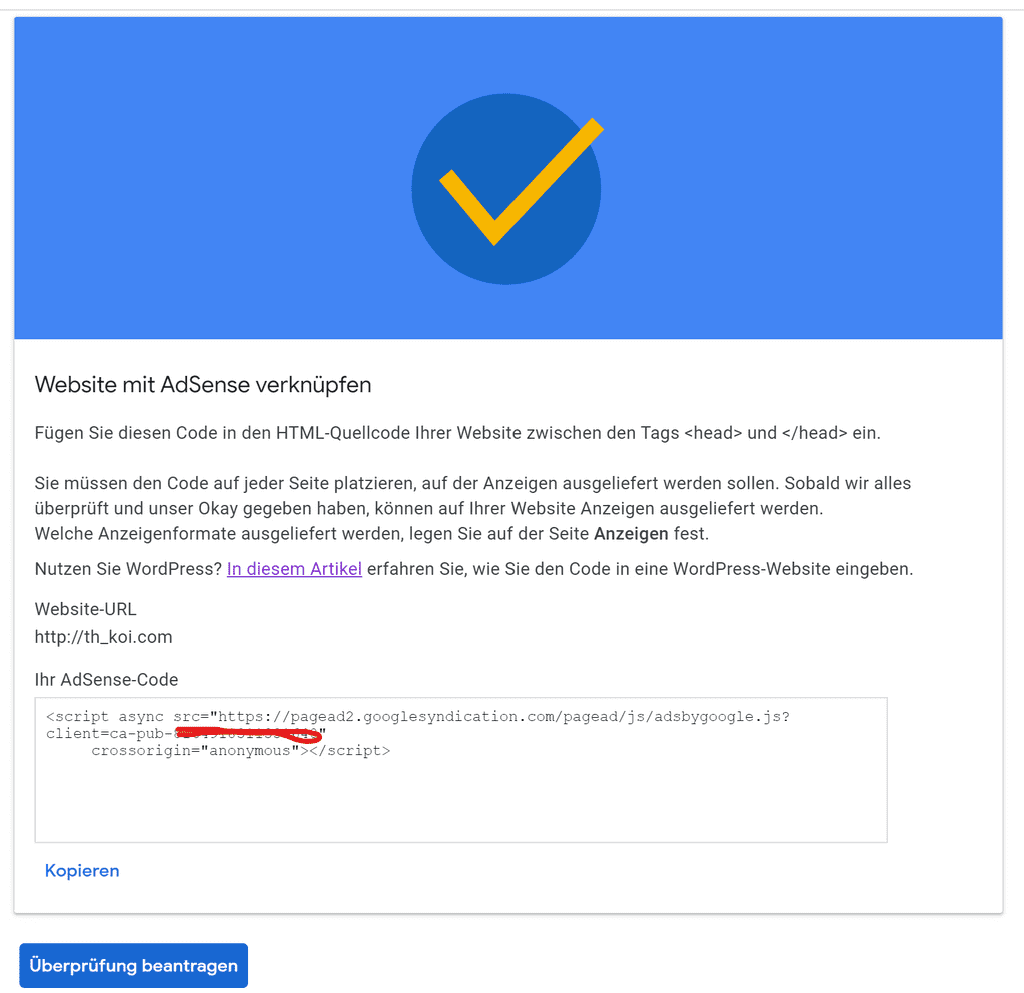This screenshot has height=993, width=1024.
Task: Click "Kopieren" to copy the AdSense code
Action: [x=81, y=870]
